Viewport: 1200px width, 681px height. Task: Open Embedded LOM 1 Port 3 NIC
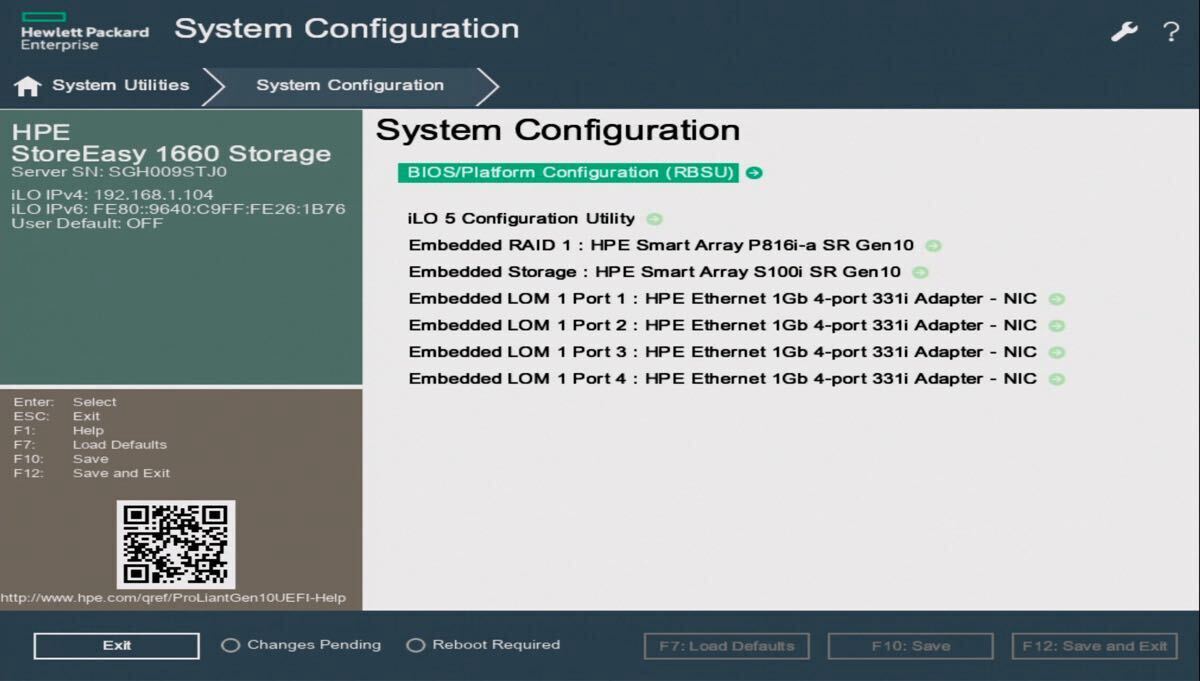[723, 352]
